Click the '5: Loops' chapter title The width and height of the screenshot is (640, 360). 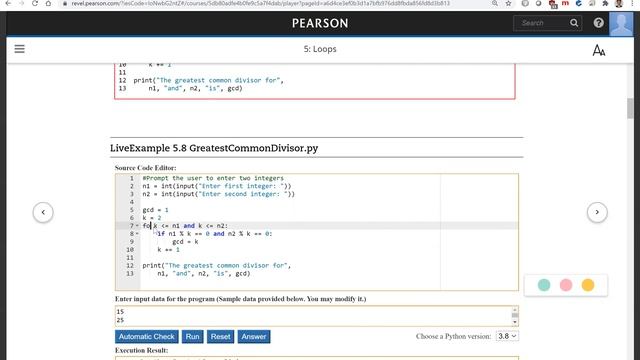(320, 49)
